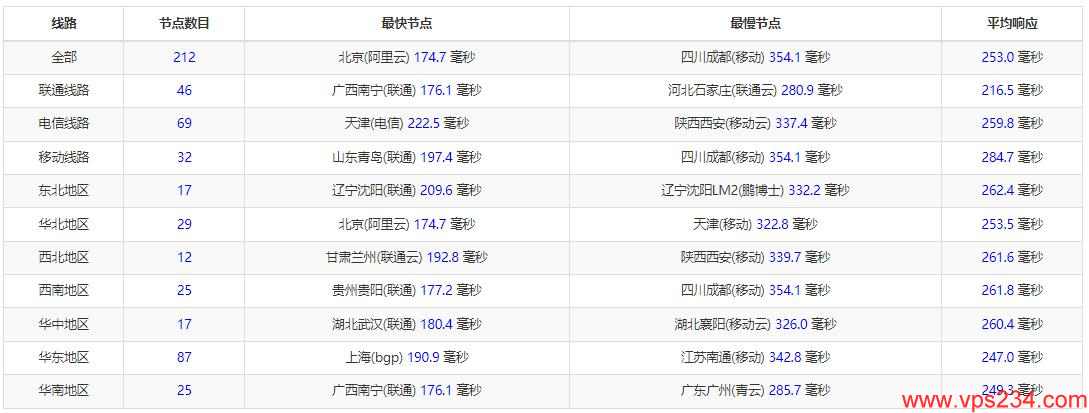This screenshot has height=413, width=1089.
Task: Select the 移动线路 row label
Action: 64,158
